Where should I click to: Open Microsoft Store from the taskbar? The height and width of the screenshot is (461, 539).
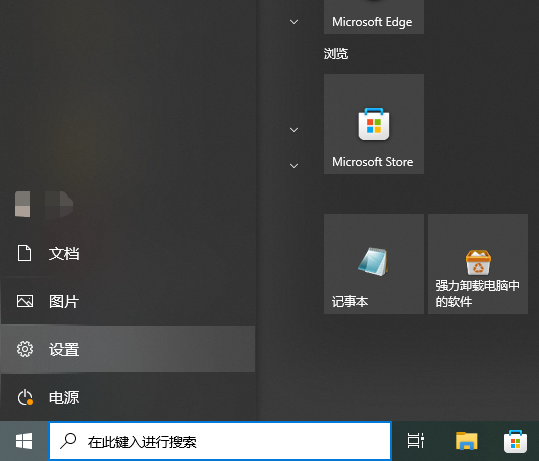pyautogui.click(x=515, y=441)
